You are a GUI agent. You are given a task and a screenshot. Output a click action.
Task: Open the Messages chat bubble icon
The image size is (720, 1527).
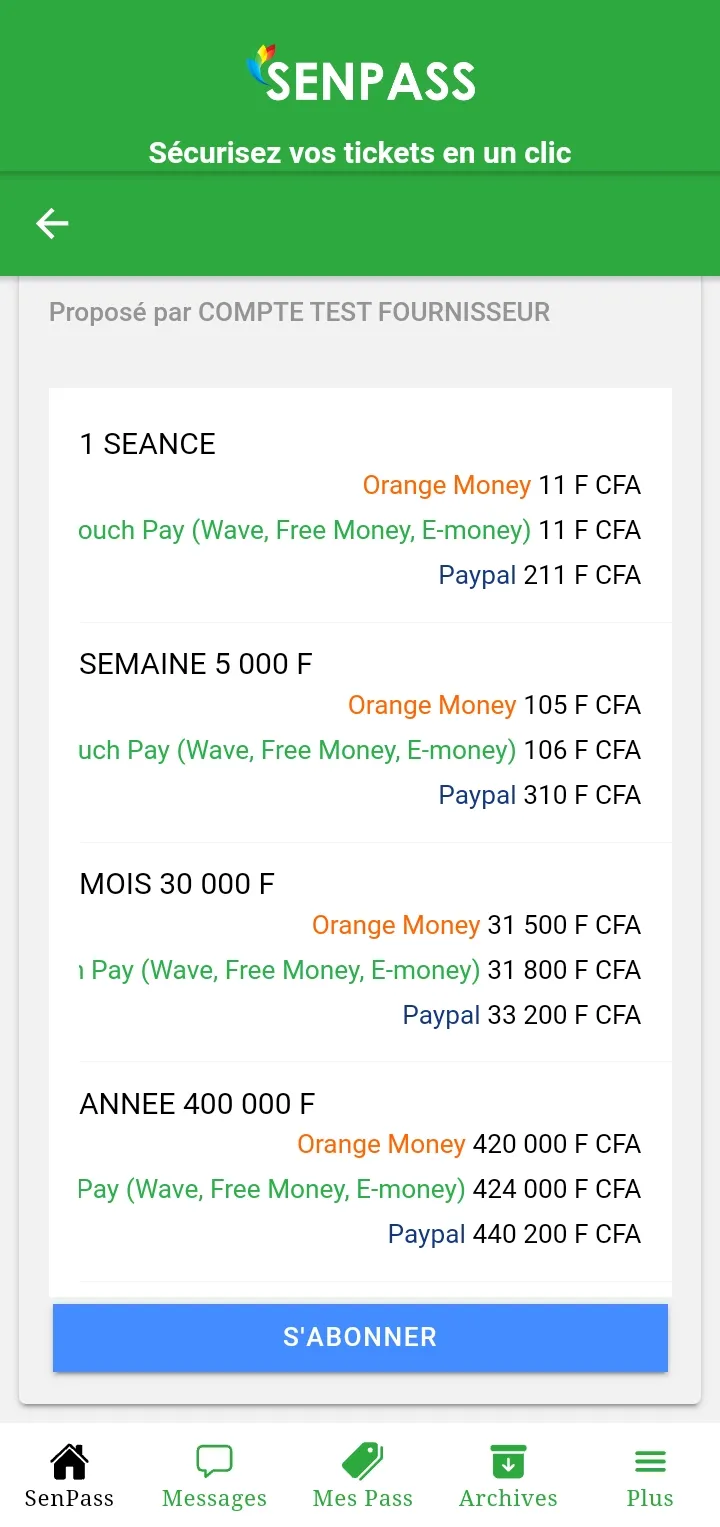pos(214,1462)
